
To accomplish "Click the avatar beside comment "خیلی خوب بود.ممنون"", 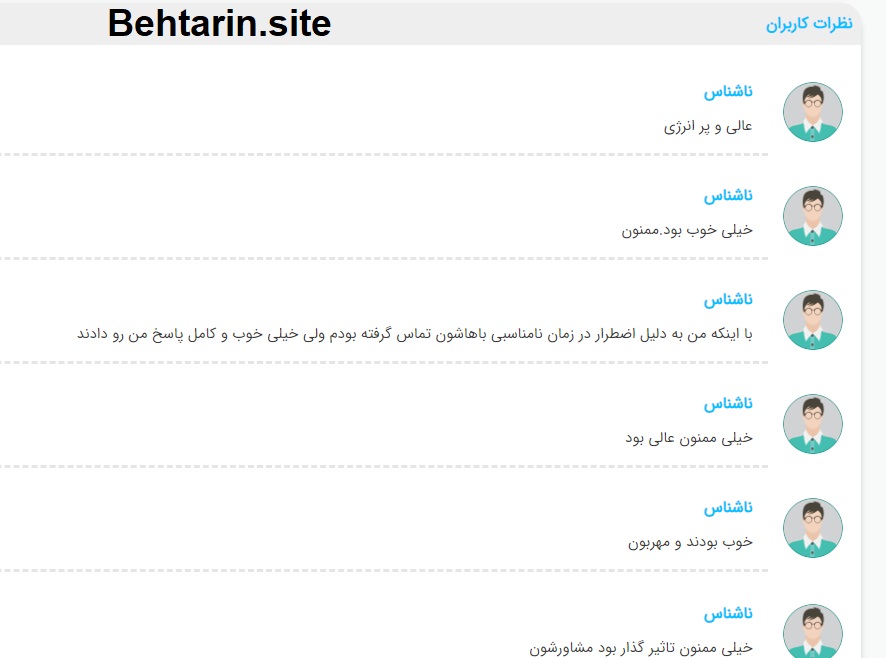I will tap(813, 216).
